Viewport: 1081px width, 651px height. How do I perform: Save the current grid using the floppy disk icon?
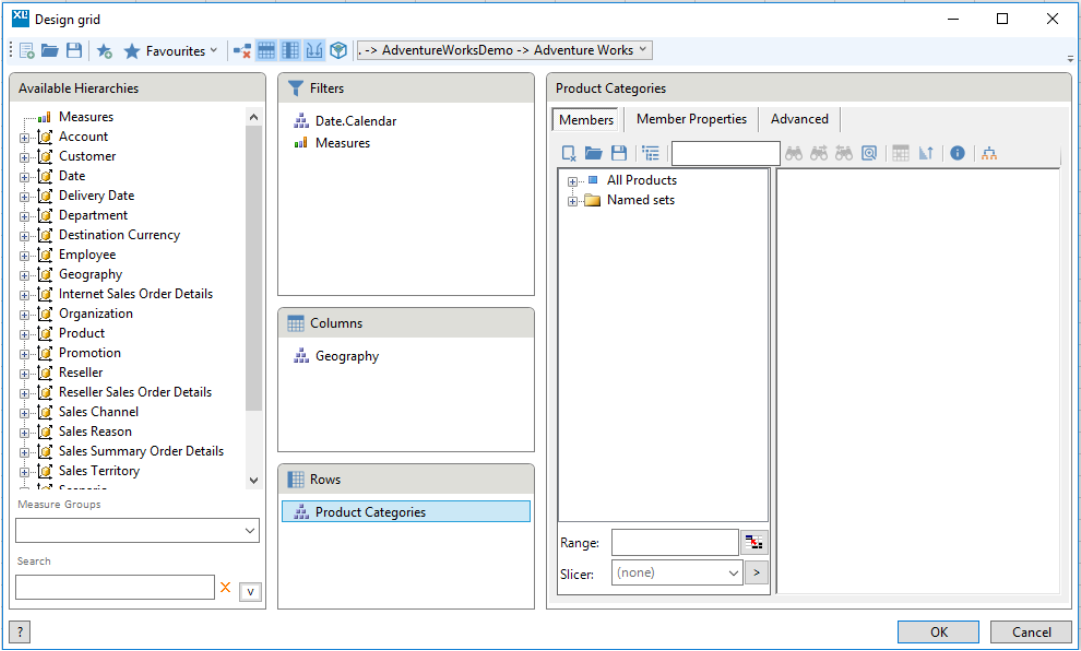coord(74,50)
